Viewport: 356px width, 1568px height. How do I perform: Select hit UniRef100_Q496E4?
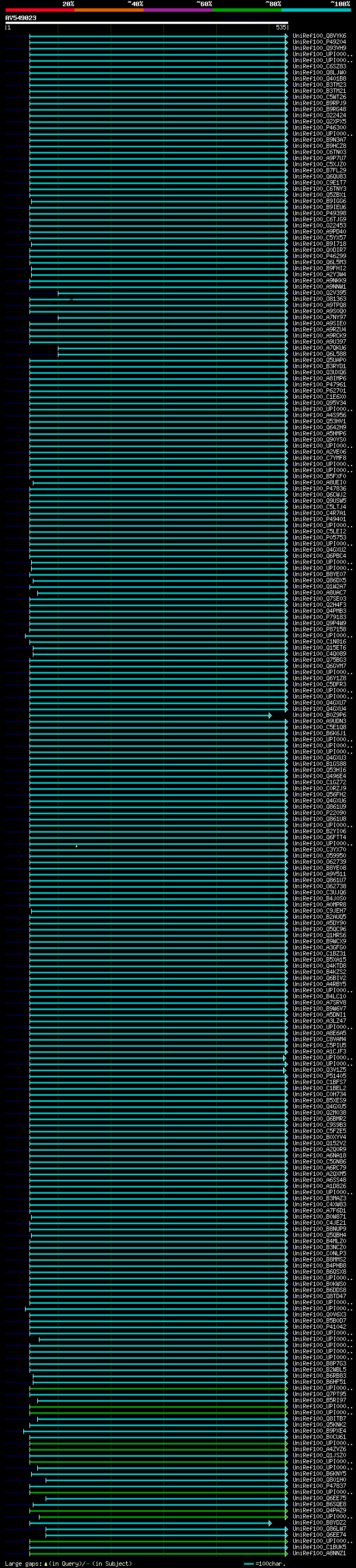pyautogui.click(x=319, y=776)
